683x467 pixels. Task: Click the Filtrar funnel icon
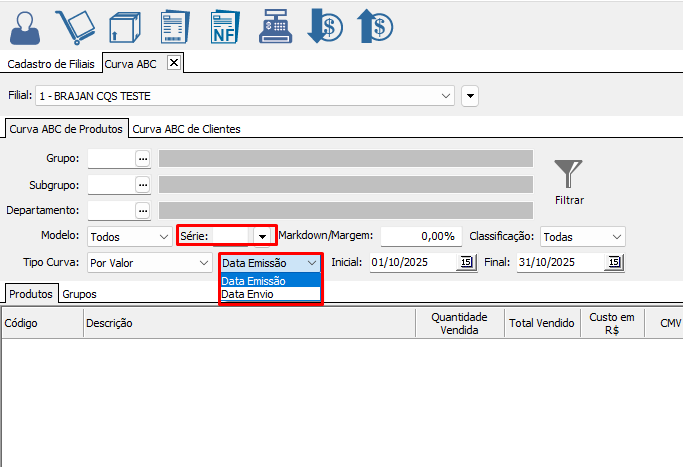click(x=569, y=175)
